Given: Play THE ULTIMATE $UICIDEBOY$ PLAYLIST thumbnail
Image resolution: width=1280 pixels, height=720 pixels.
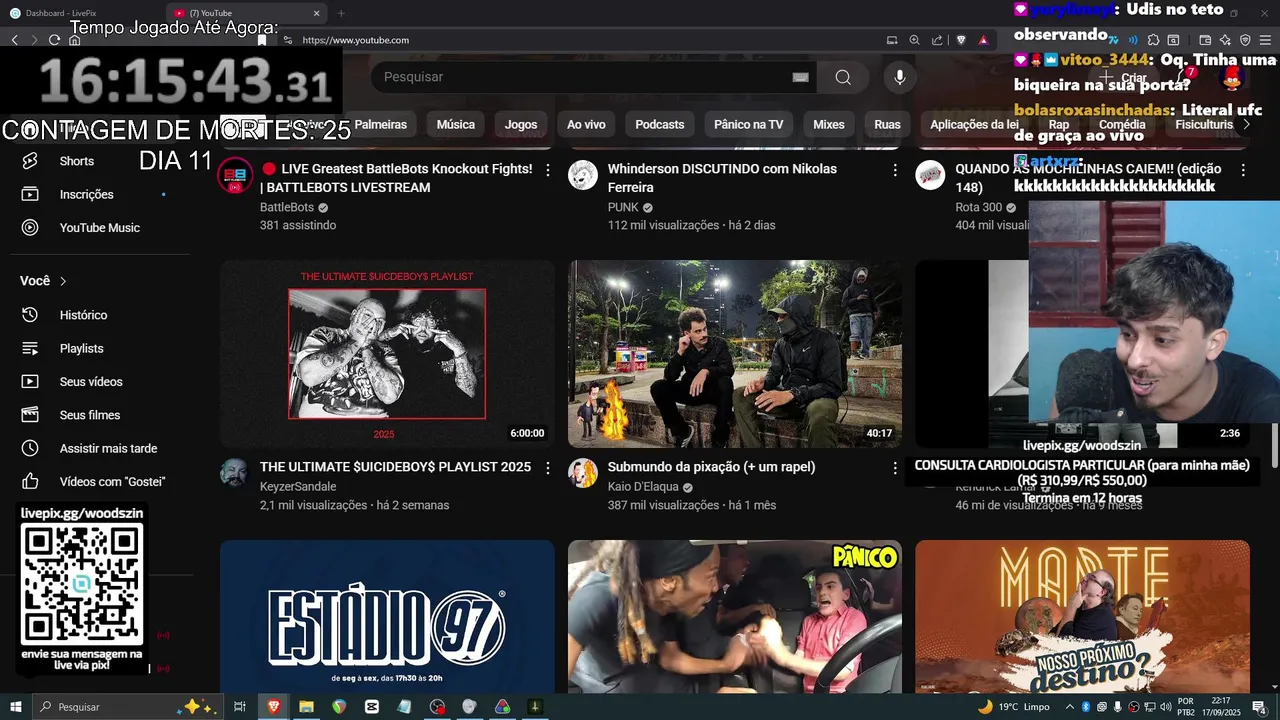Looking at the screenshot, I should (x=387, y=354).
